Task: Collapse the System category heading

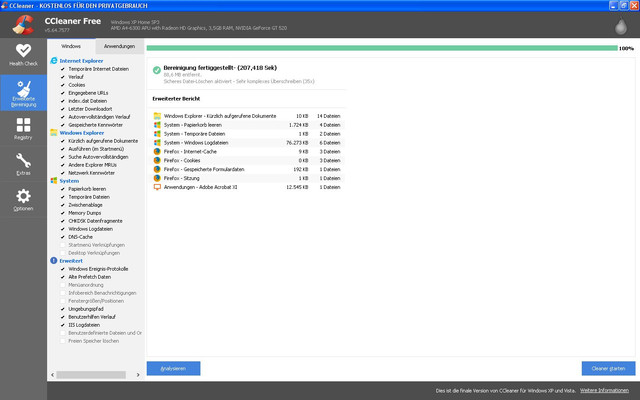Action: 69,181
